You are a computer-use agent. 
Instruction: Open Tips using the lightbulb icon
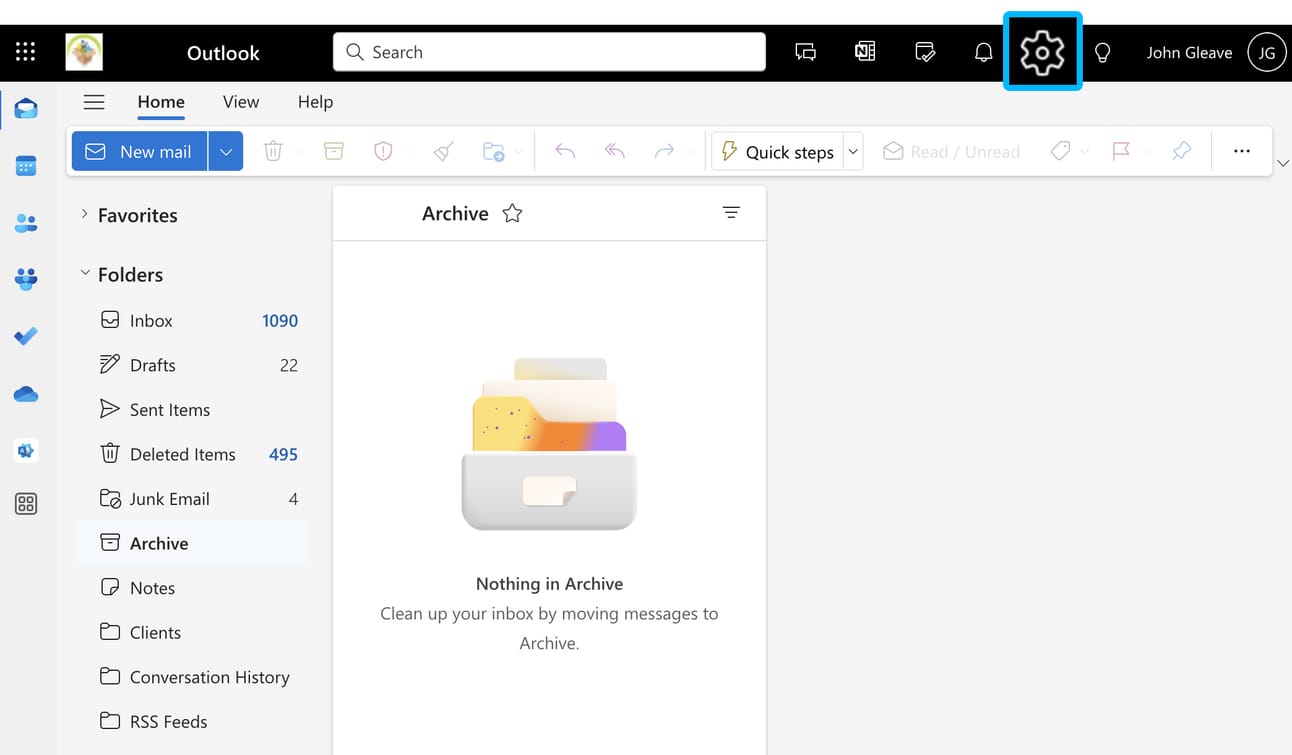pyautogui.click(x=1102, y=52)
